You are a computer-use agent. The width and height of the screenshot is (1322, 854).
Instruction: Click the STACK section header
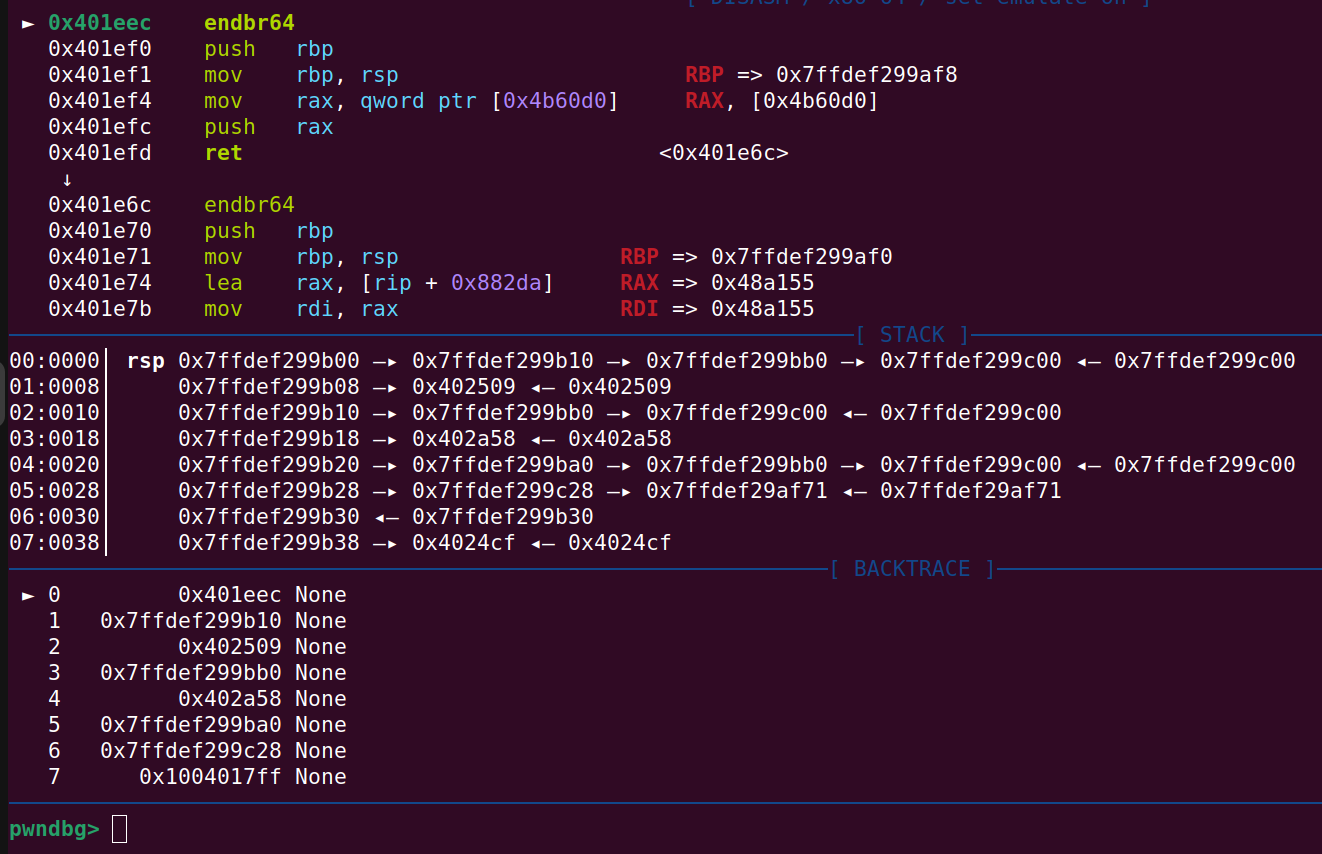pos(911,335)
